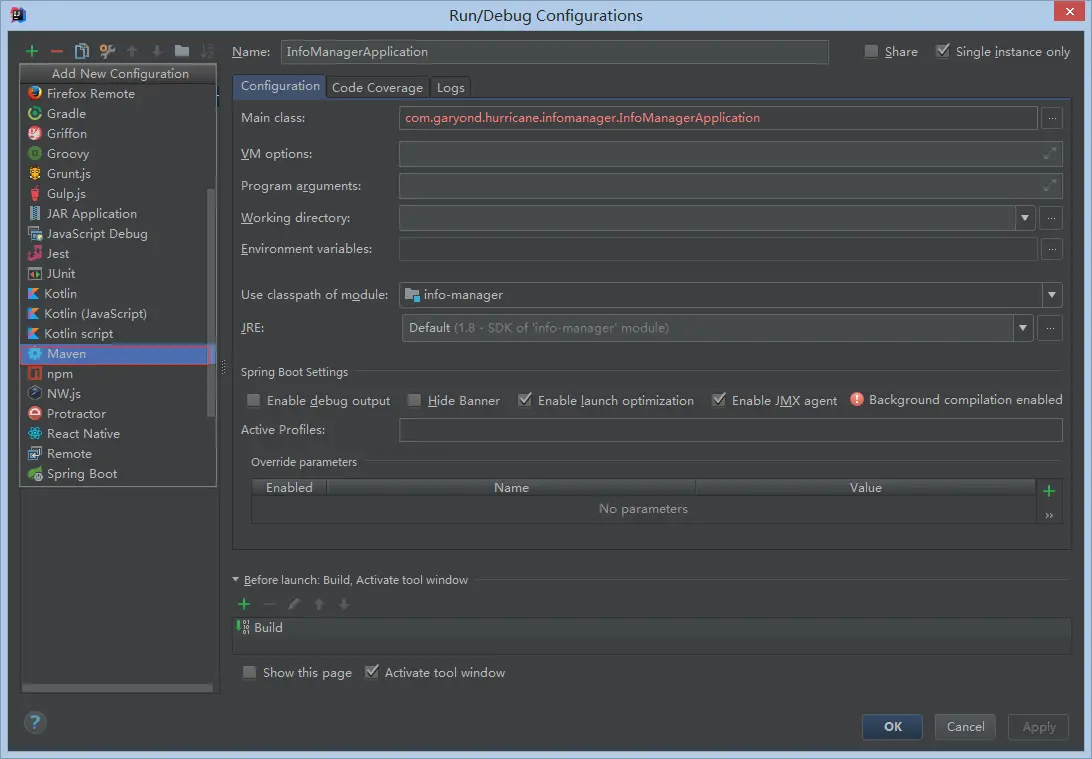
Task: Open Use classpath of module dropdown
Action: (1052, 295)
